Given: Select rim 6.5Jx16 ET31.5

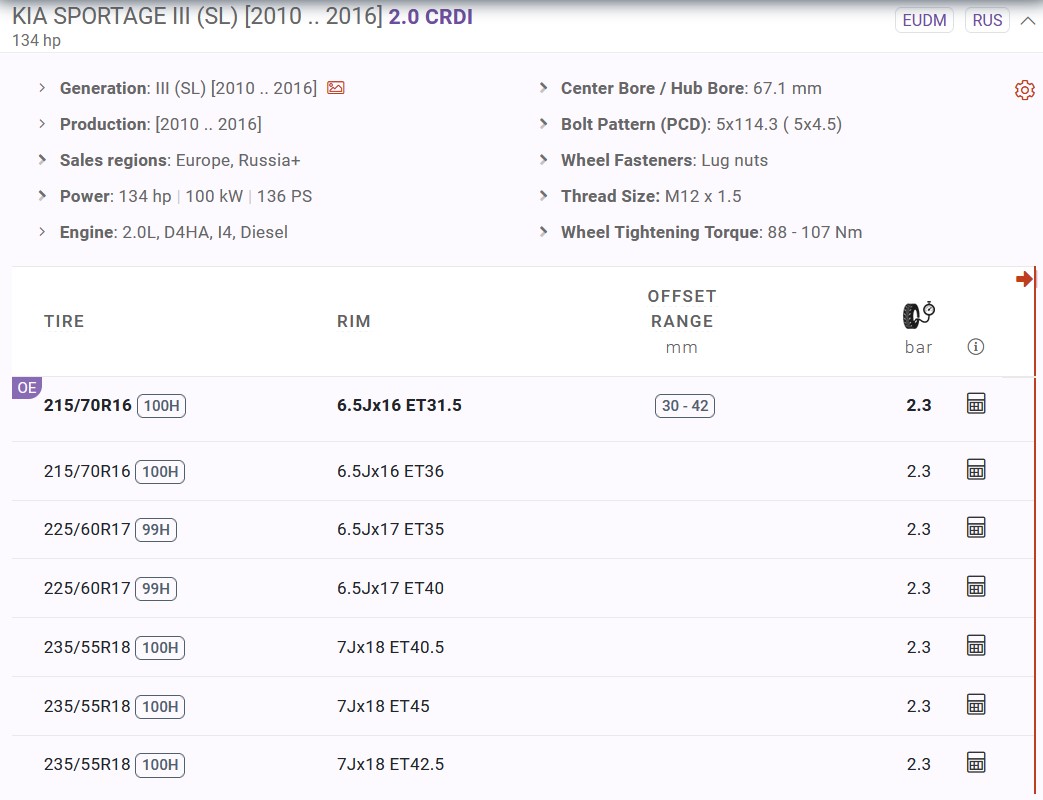Looking at the screenshot, I should pyautogui.click(x=399, y=405).
